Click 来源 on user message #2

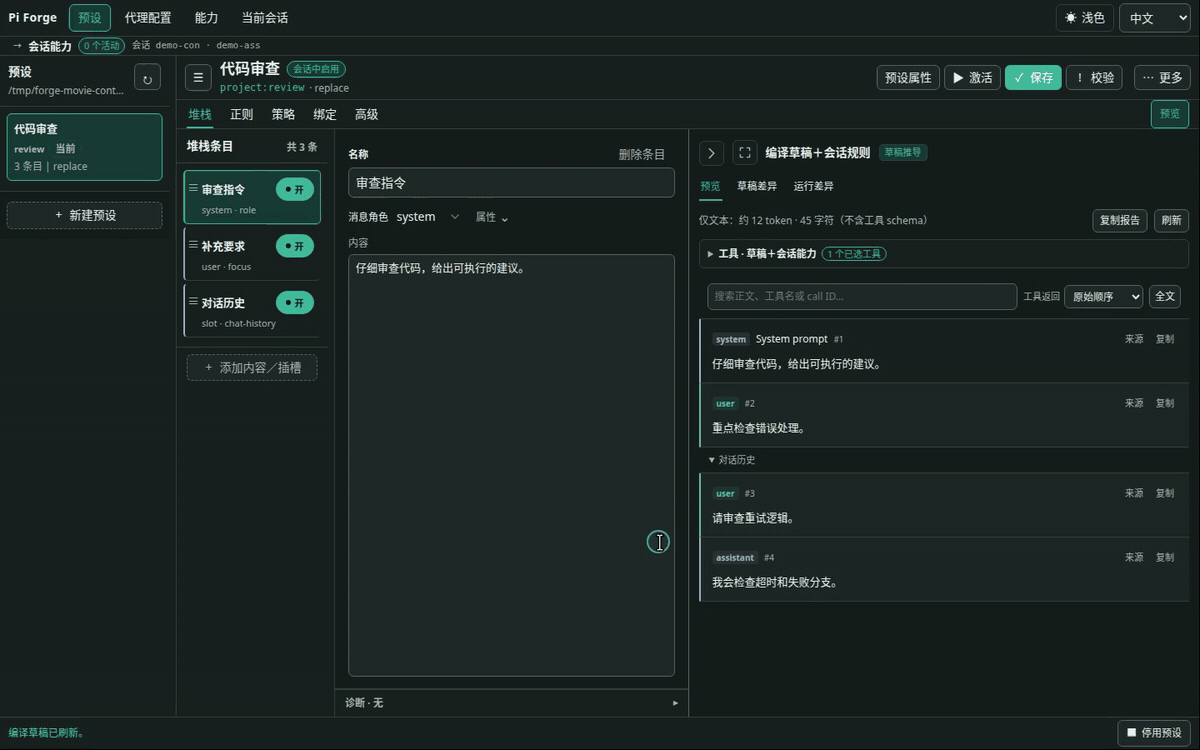click(1134, 403)
